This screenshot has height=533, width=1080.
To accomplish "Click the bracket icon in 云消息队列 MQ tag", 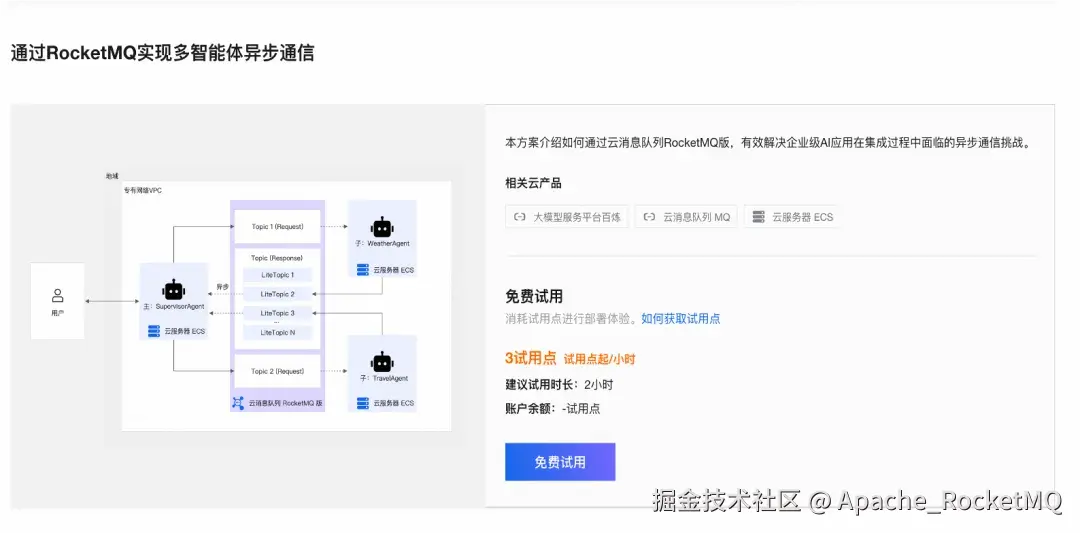I will 649,217.
